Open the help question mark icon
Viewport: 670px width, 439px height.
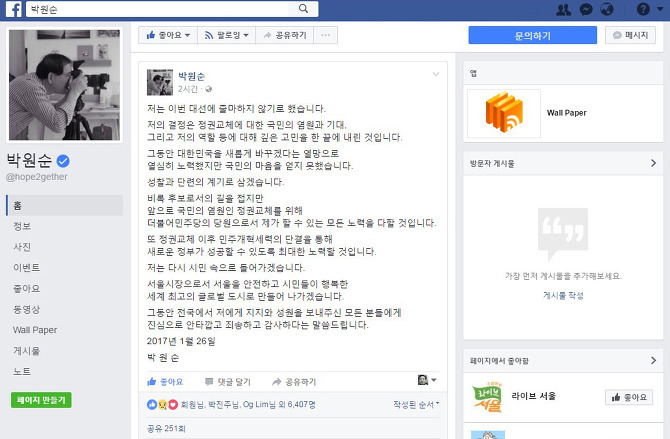643,9
